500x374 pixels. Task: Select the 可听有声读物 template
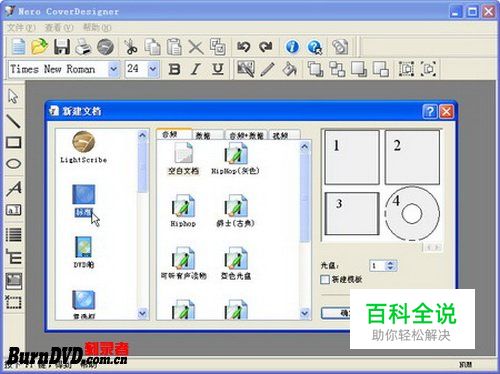coord(184,263)
